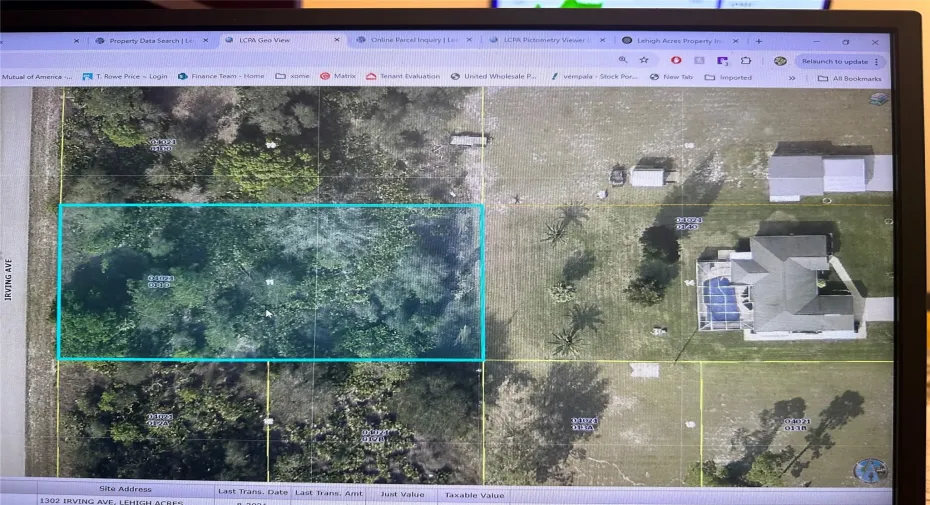Open the map layers icon
Viewport: 930px width, 505px height.
pyautogui.click(x=878, y=99)
